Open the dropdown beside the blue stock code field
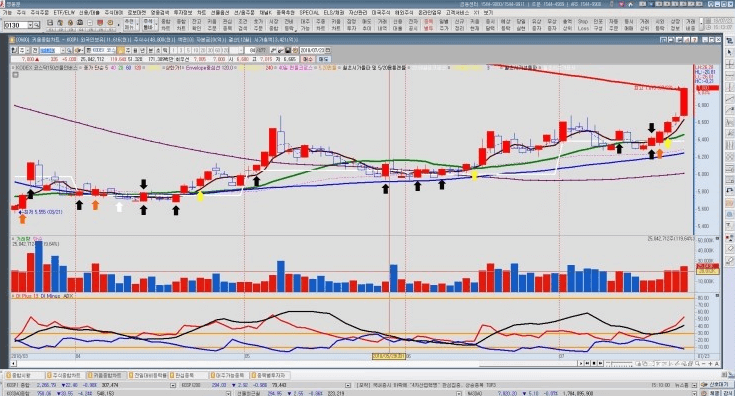This screenshot has width=735, height=396. 63,50
